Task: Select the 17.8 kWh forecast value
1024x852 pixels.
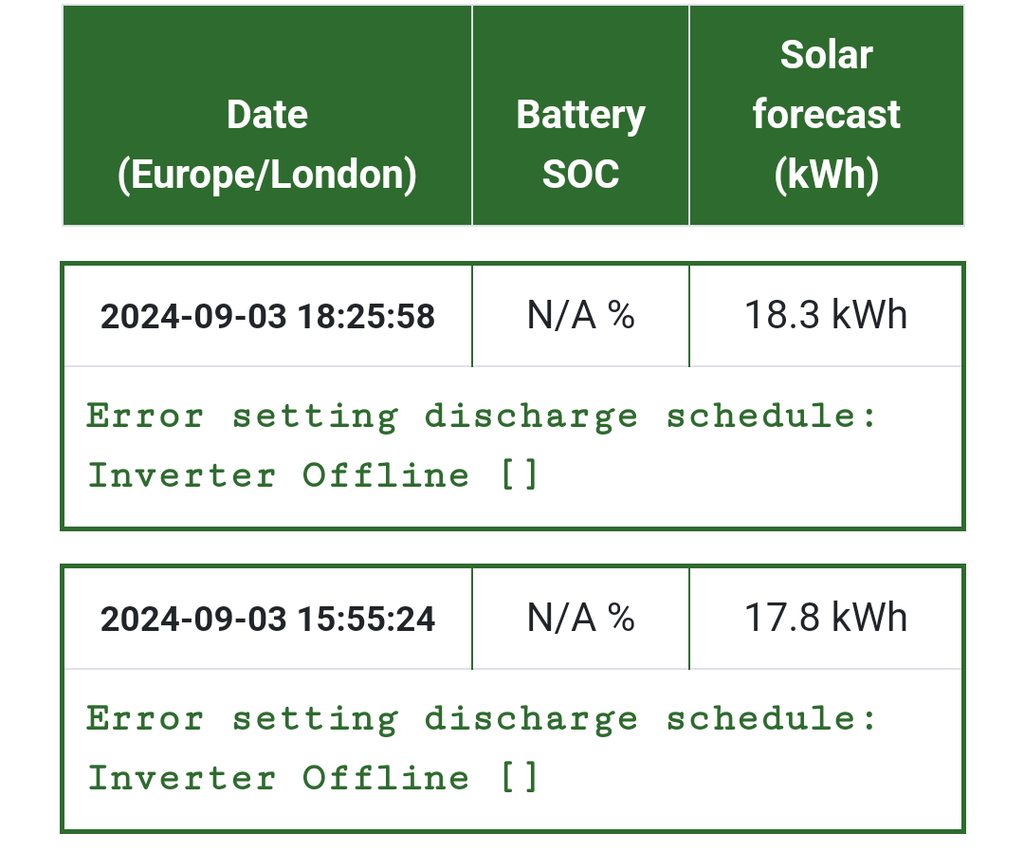Action: [x=826, y=619]
